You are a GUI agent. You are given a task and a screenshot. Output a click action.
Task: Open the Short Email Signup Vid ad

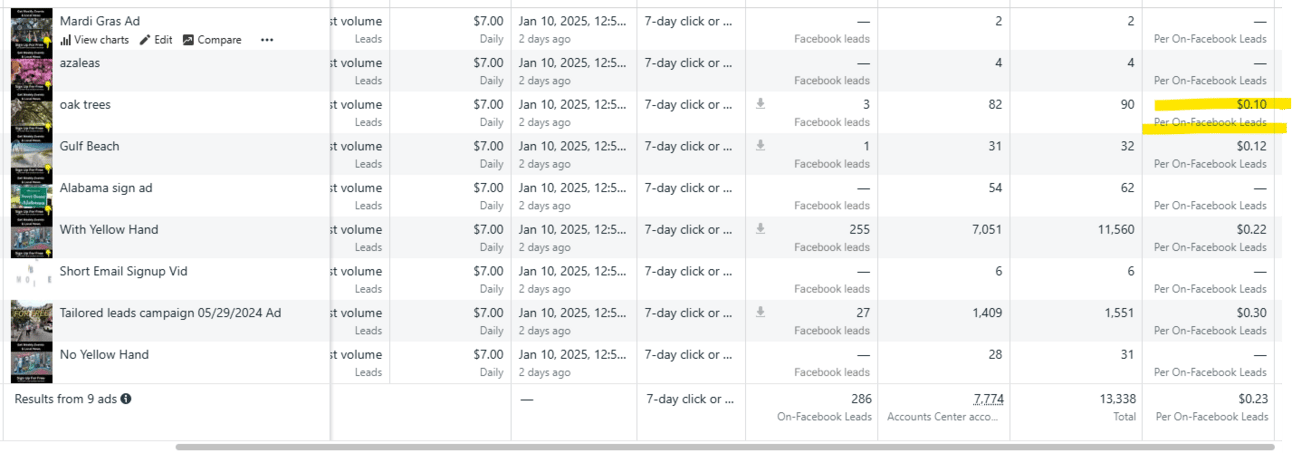123,271
